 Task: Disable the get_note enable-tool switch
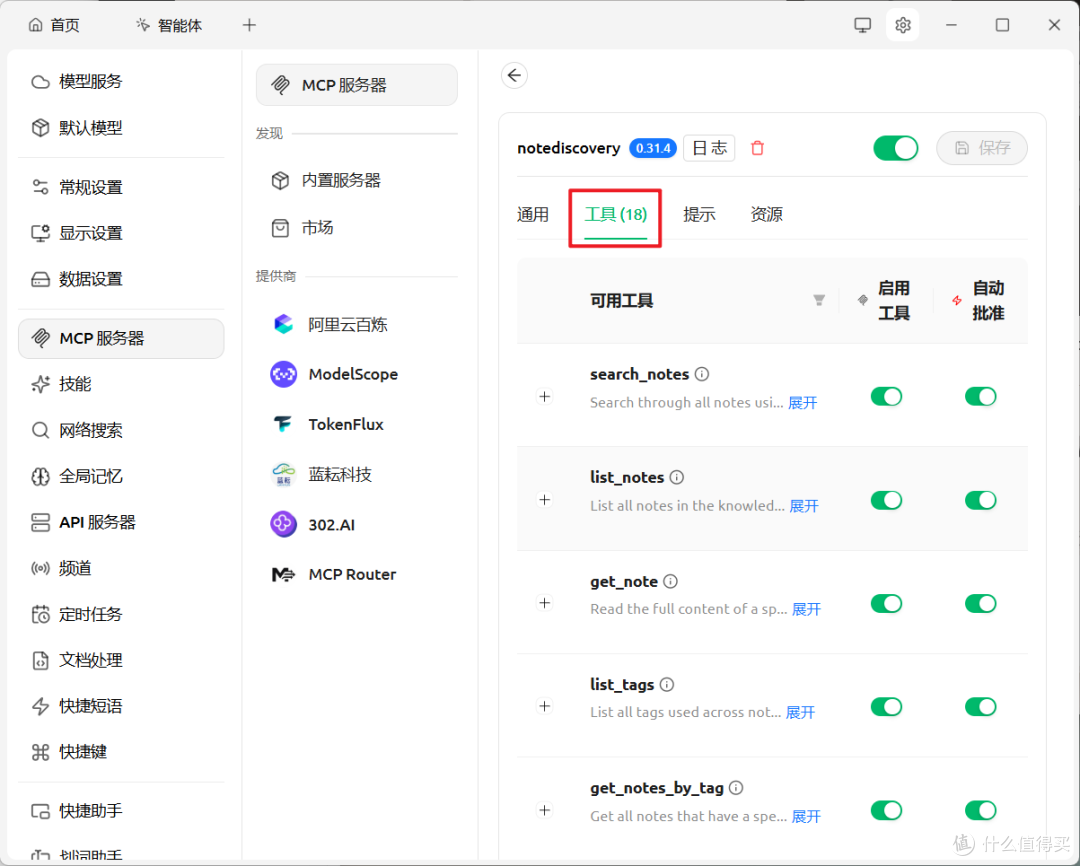[886, 604]
